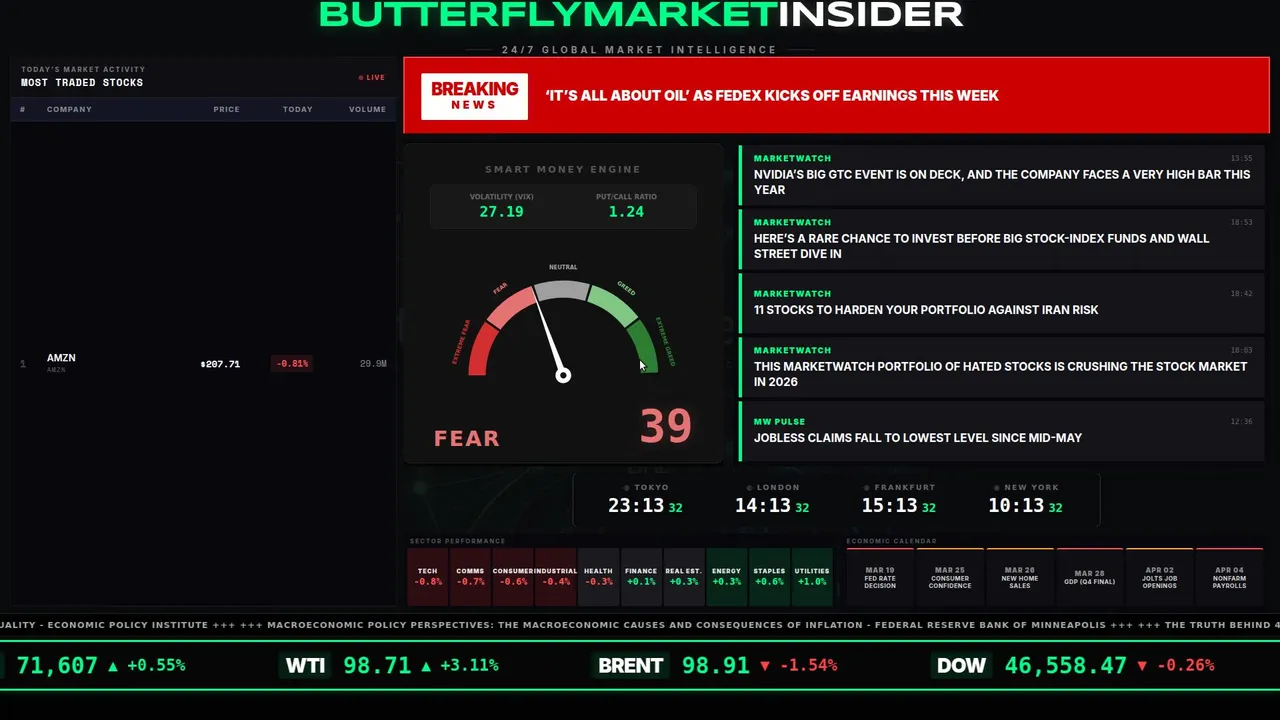Select the HEALTH sector tile

click(x=598, y=577)
